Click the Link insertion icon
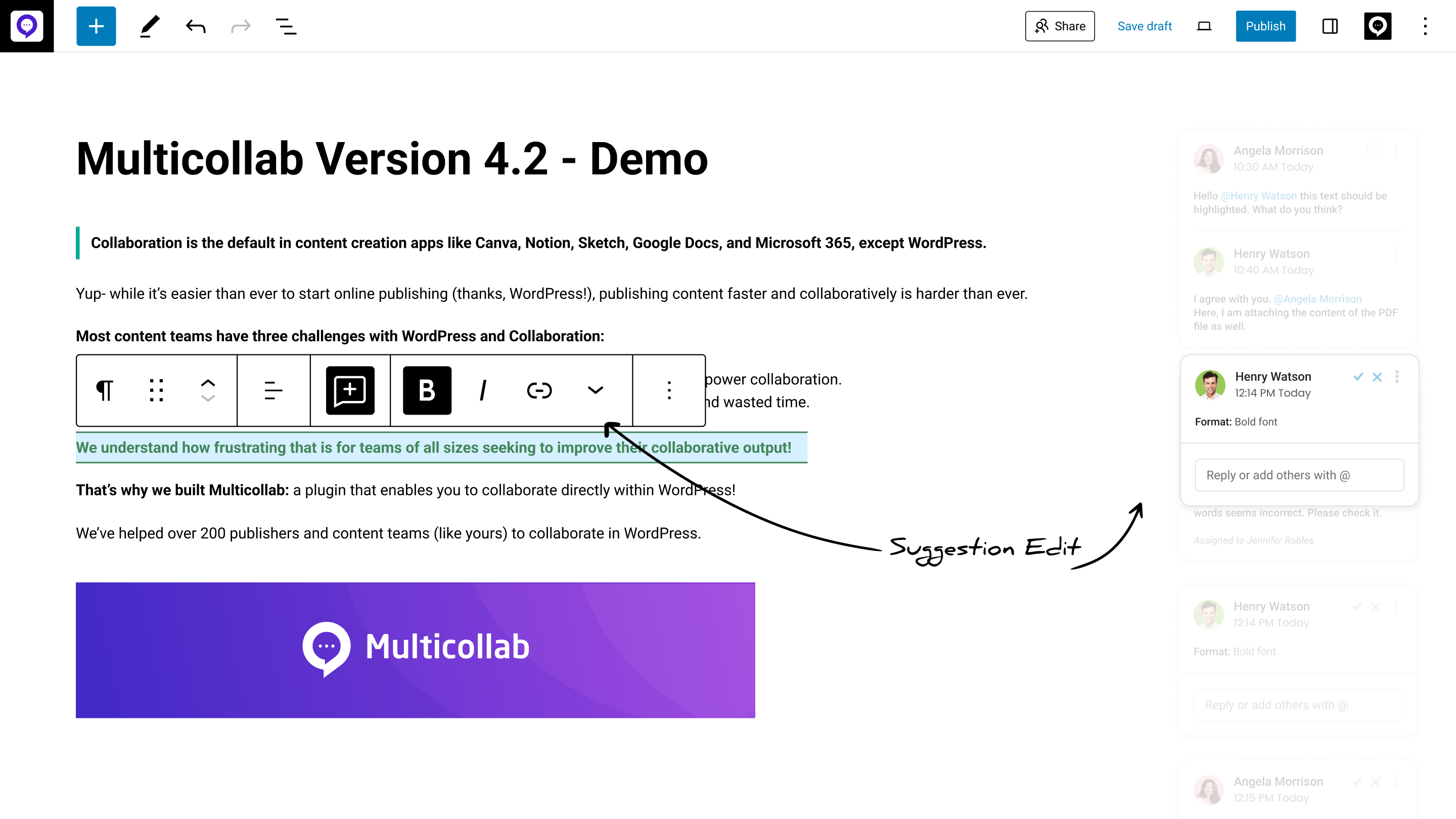This screenshot has width=1456, height=819. point(539,390)
